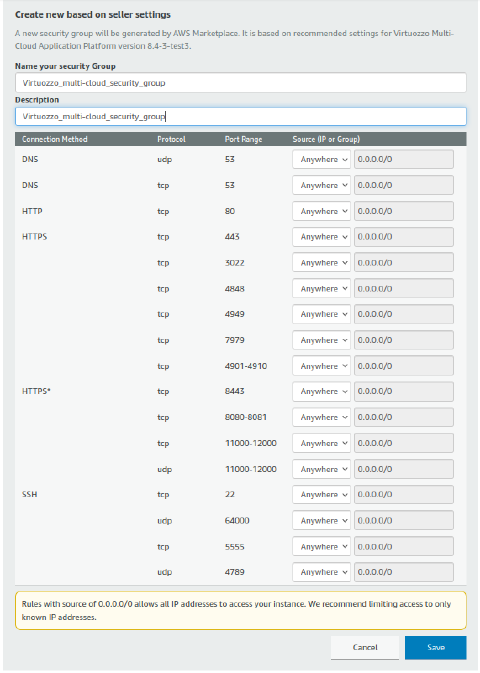Click the 'Create new based on seller settings' heading

(x=93, y=15)
